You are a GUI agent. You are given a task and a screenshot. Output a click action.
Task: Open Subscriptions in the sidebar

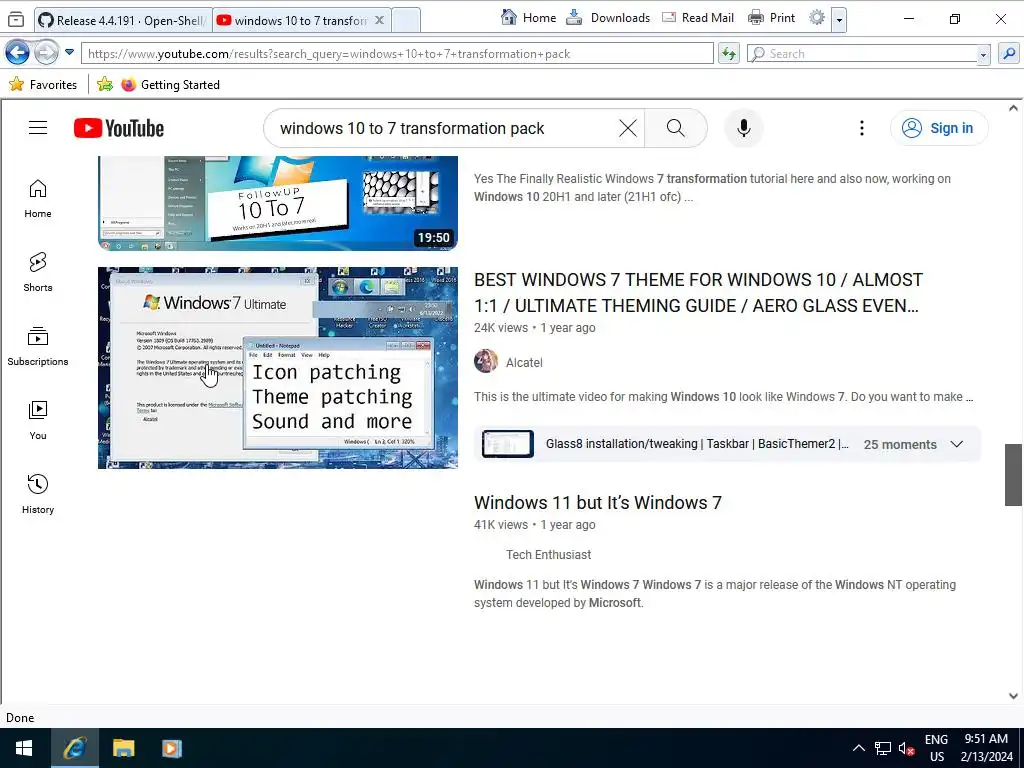coord(38,346)
